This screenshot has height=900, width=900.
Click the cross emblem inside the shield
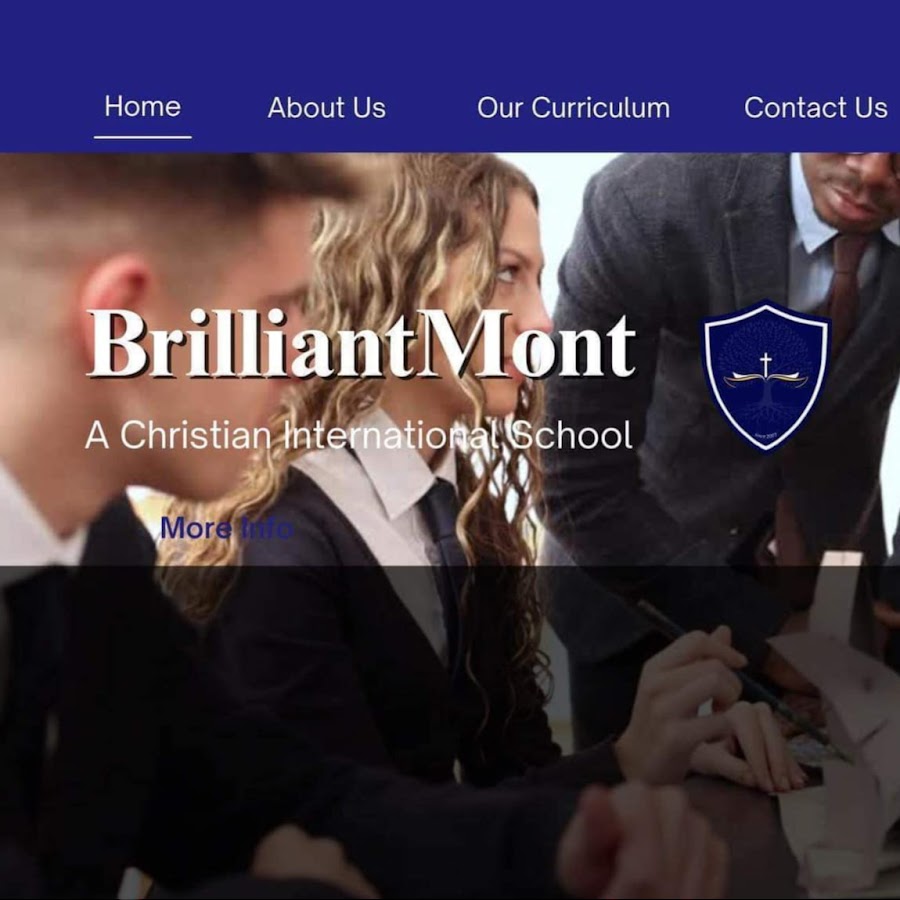pyautogui.click(x=765, y=363)
